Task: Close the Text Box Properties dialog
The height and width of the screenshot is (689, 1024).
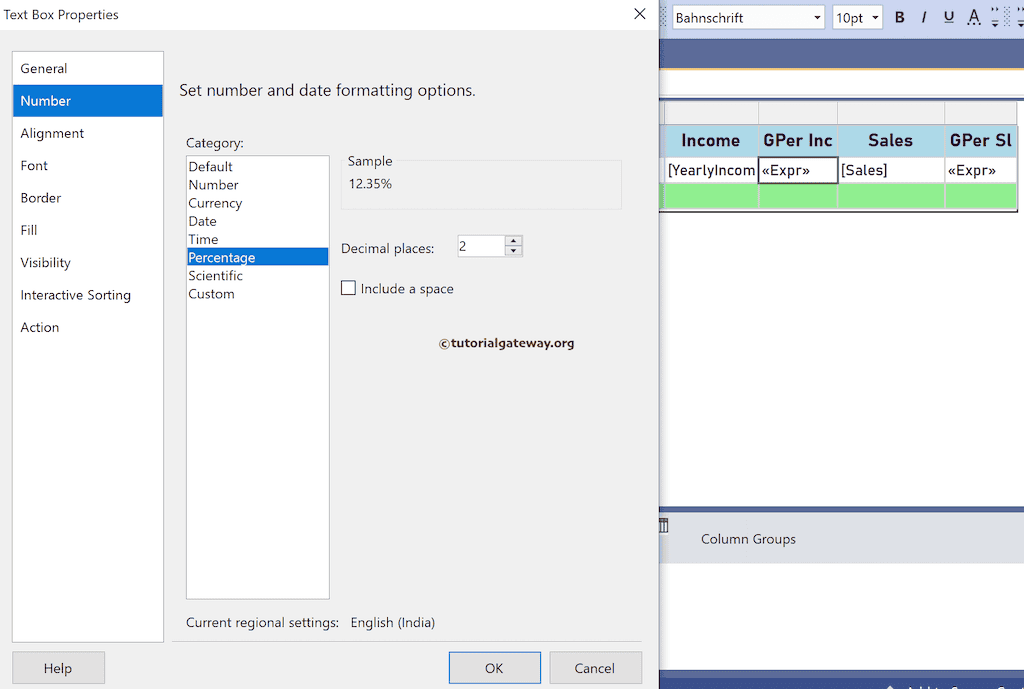Action: click(x=639, y=14)
